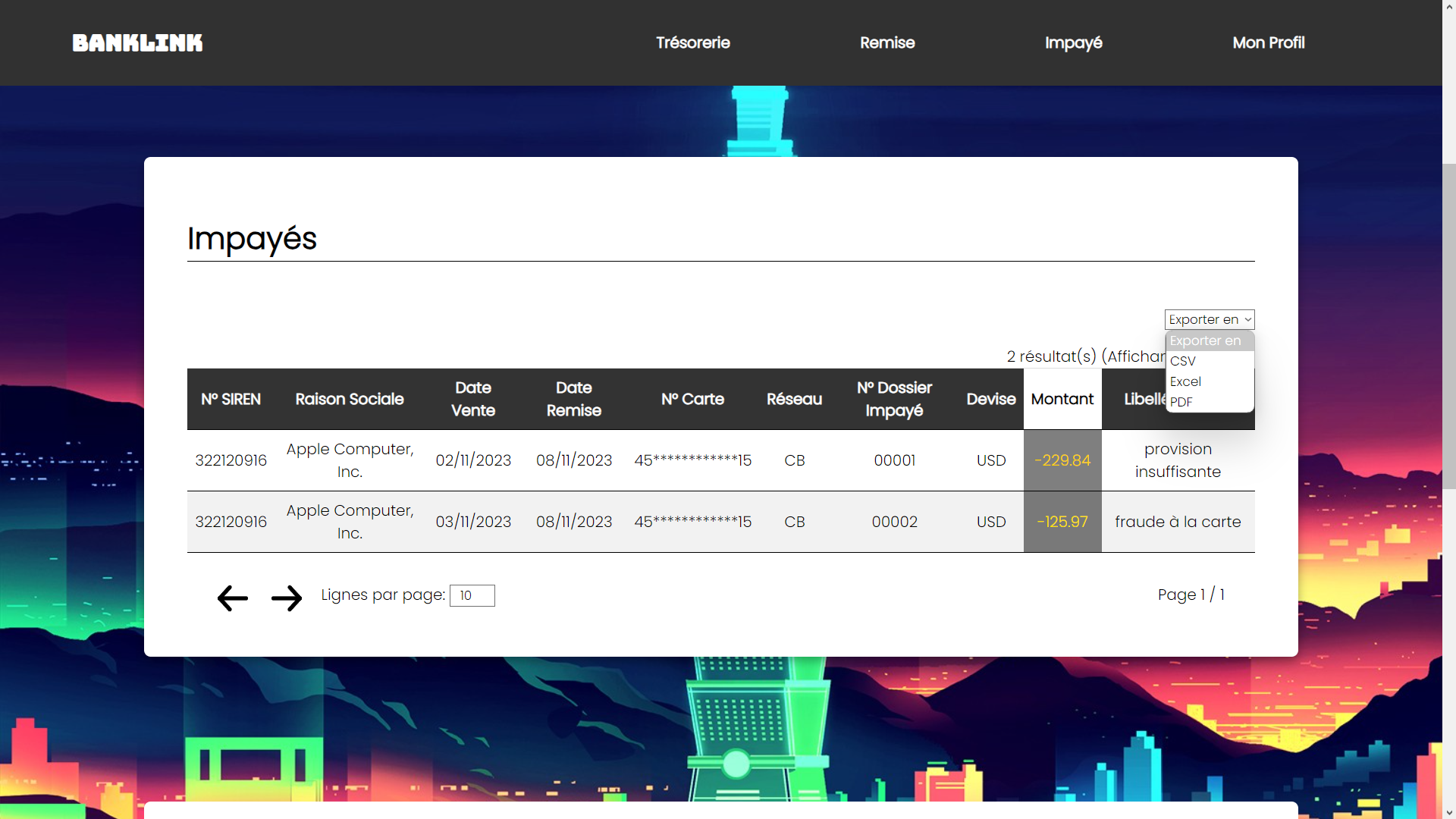The image size is (1456, 819).
Task: Sort by Montant column header
Action: coord(1062,399)
